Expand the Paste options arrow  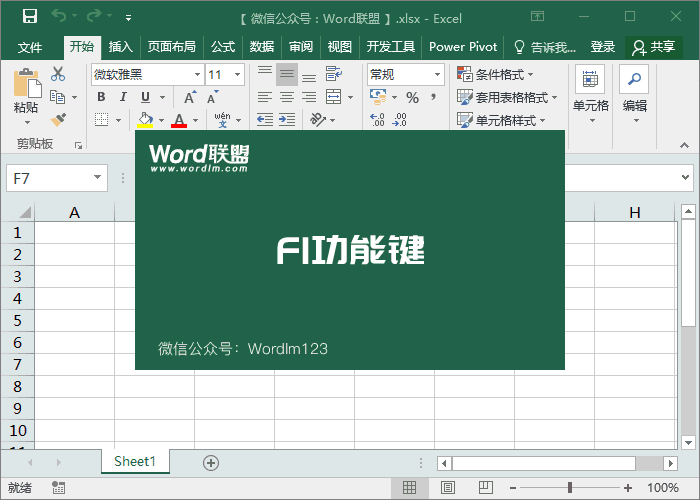coord(27,122)
